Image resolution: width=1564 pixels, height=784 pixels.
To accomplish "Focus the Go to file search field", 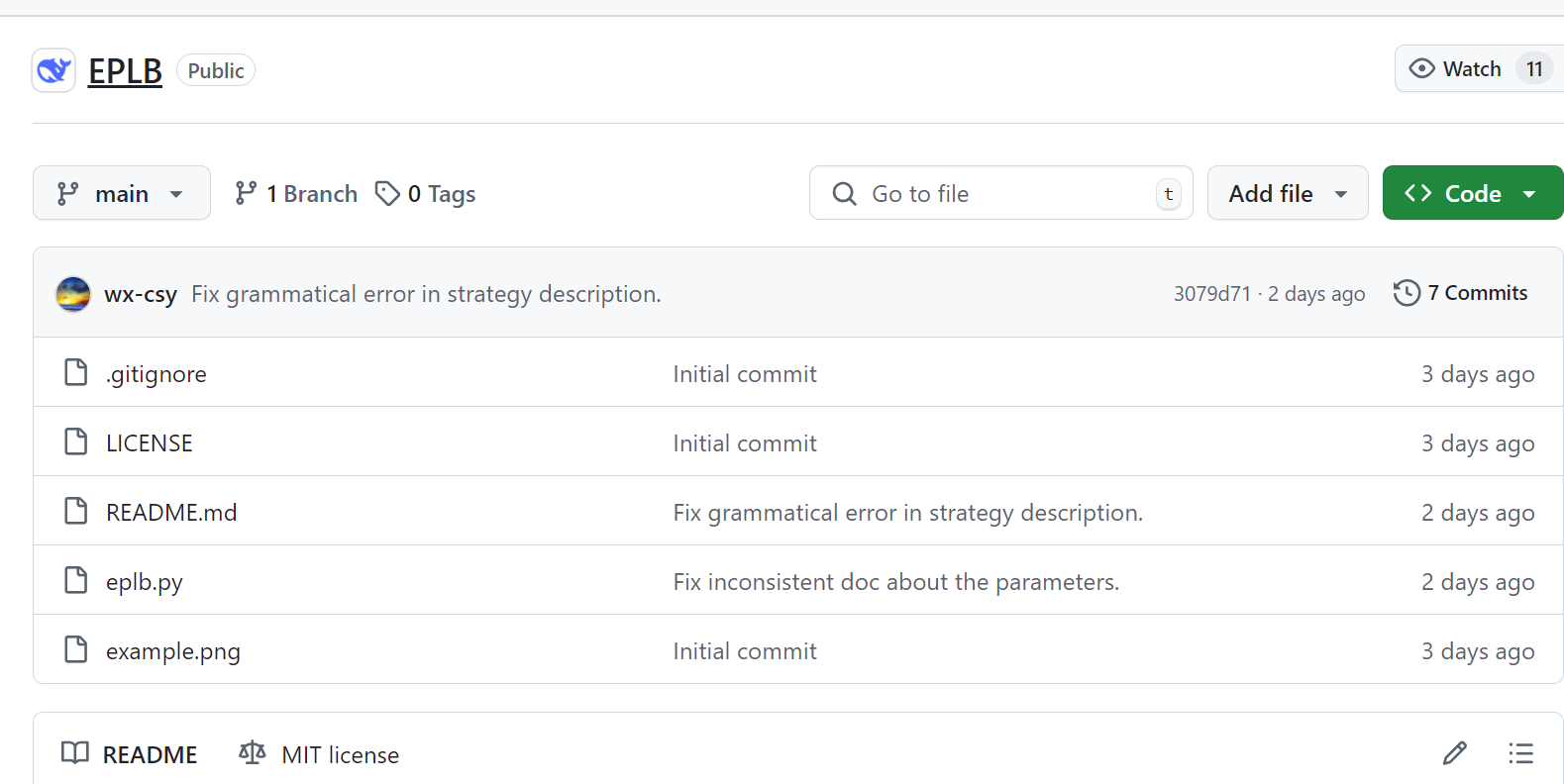I will [x=1001, y=193].
